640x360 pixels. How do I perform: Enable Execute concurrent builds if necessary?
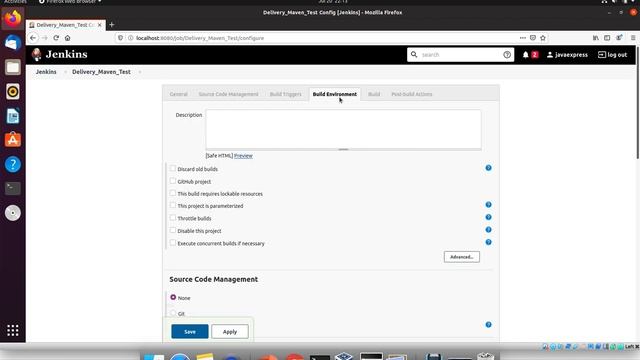(173, 242)
